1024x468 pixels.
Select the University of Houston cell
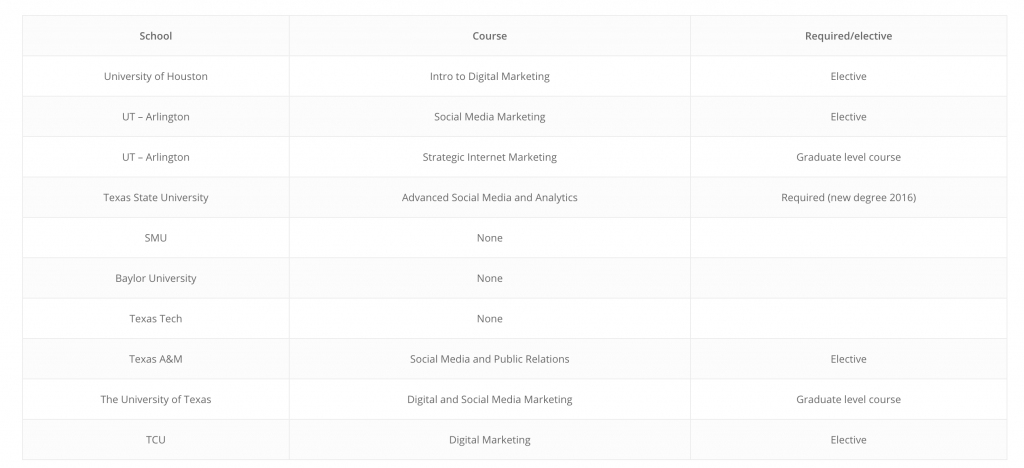155,76
